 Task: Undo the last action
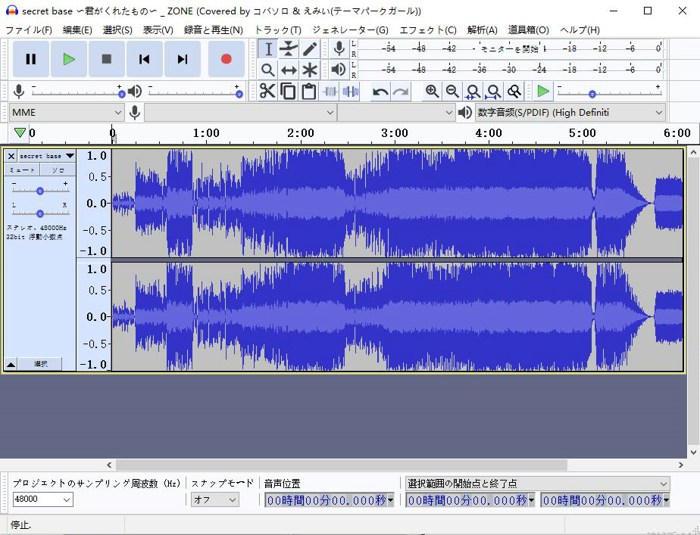pyautogui.click(x=380, y=92)
